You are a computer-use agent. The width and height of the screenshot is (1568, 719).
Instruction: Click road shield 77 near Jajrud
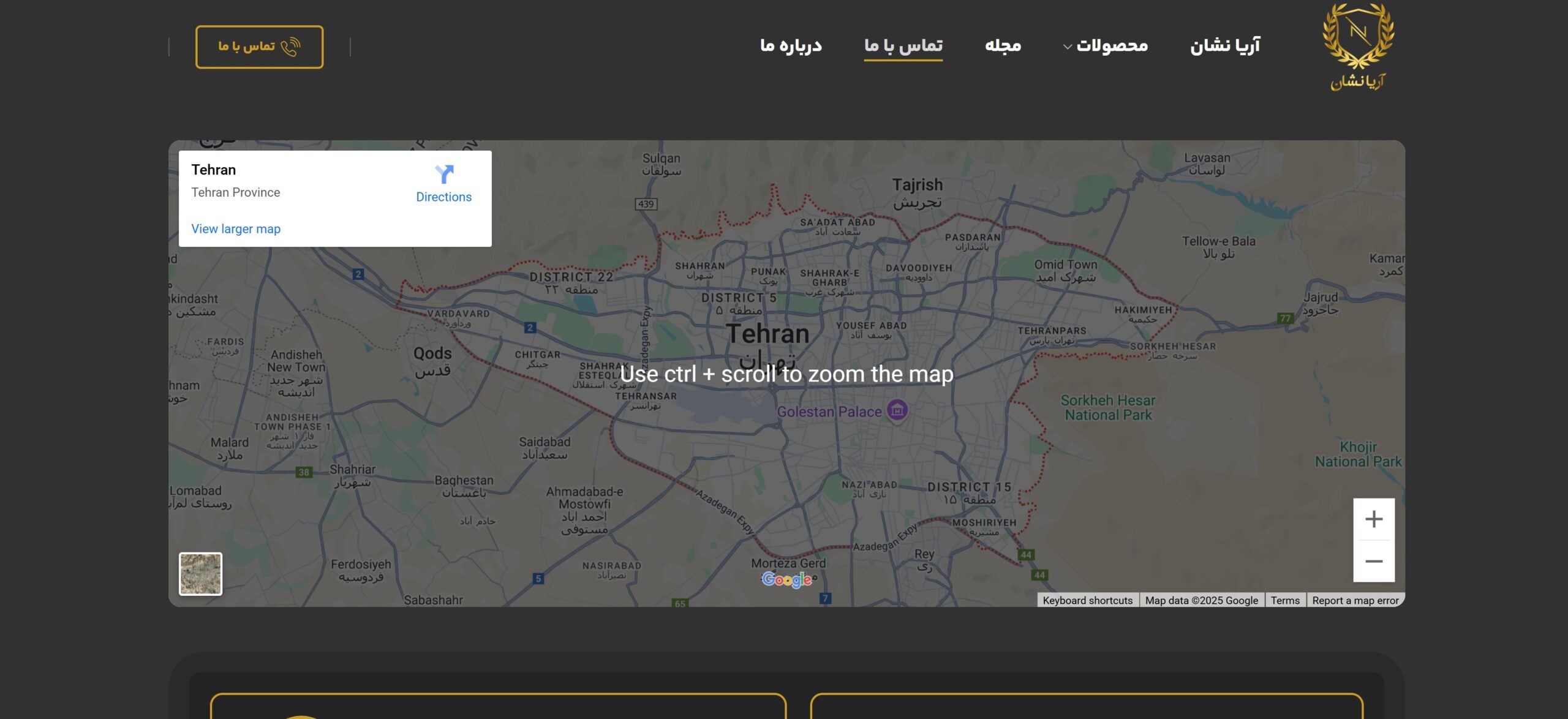pyautogui.click(x=1285, y=318)
